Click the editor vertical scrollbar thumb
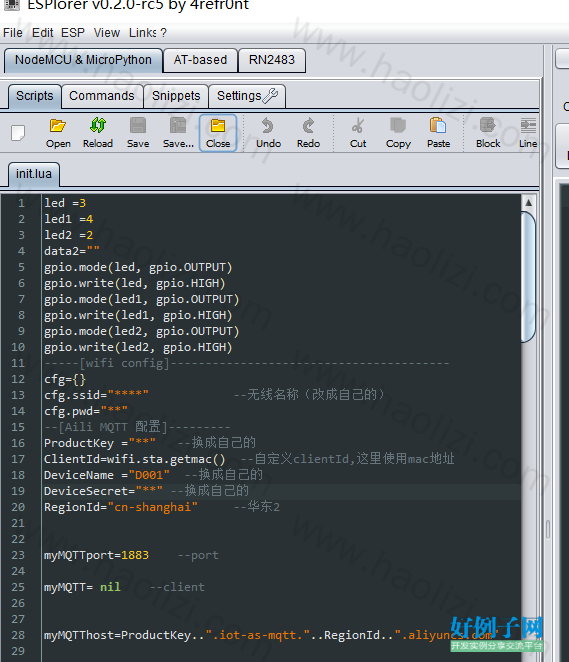Image resolution: width=569 pixels, height=662 pixels. click(x=528, y=277)
